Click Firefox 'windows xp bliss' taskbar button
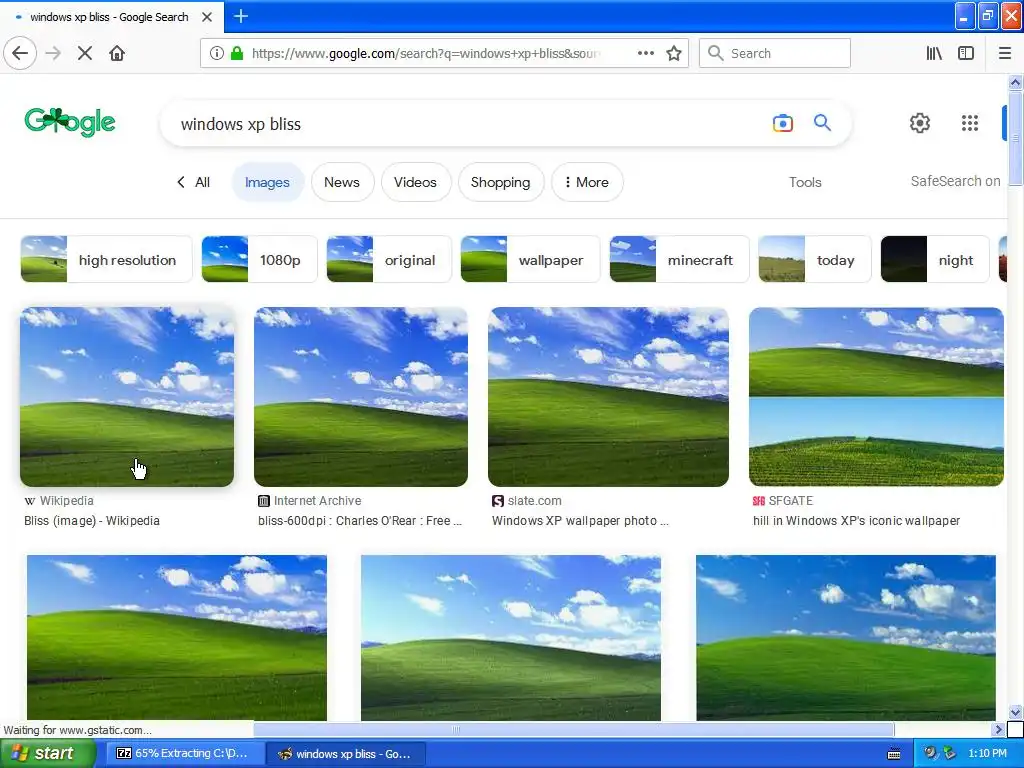 click(347, 754)
